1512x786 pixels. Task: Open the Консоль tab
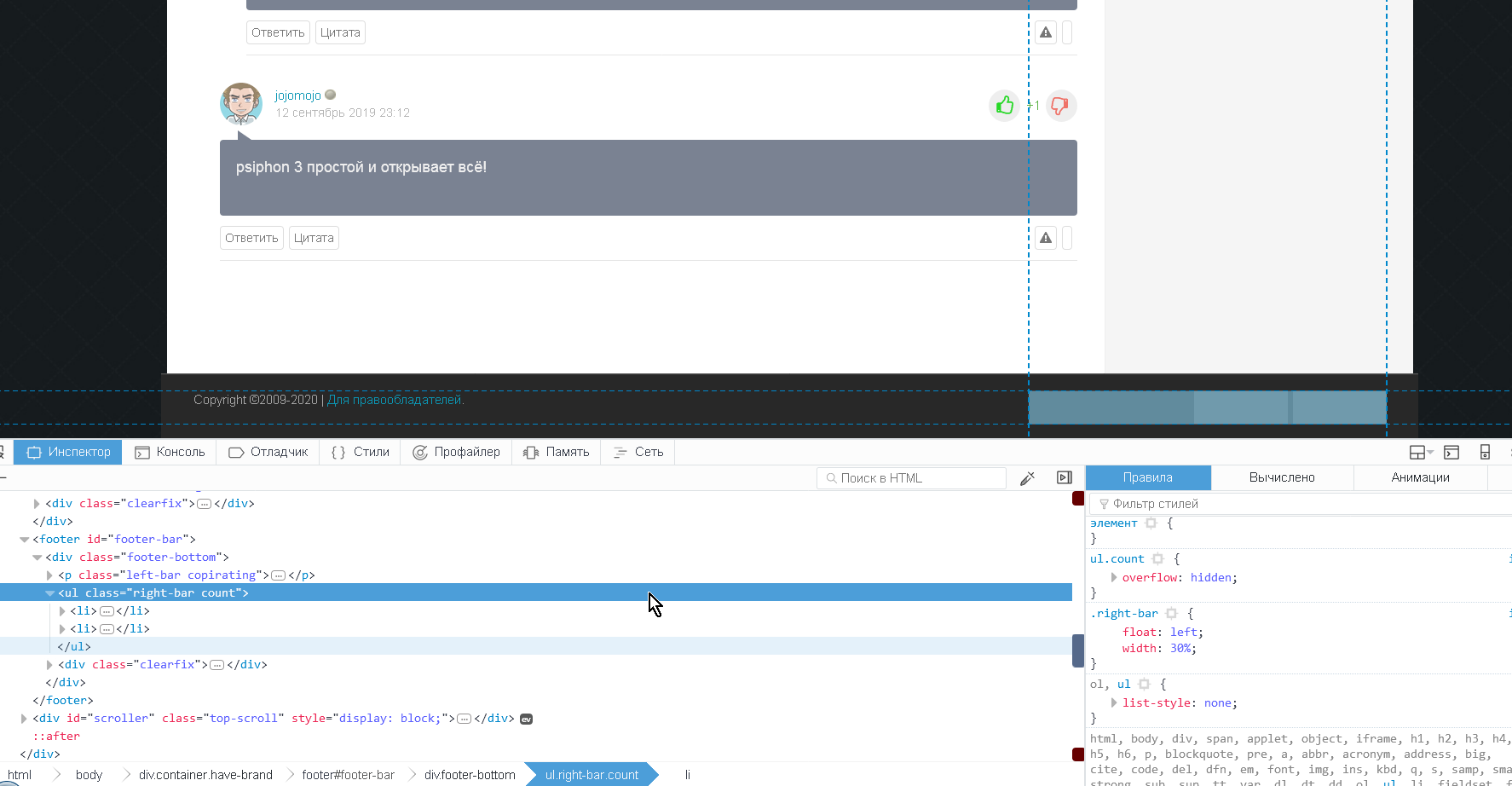(x=170, y=452)
